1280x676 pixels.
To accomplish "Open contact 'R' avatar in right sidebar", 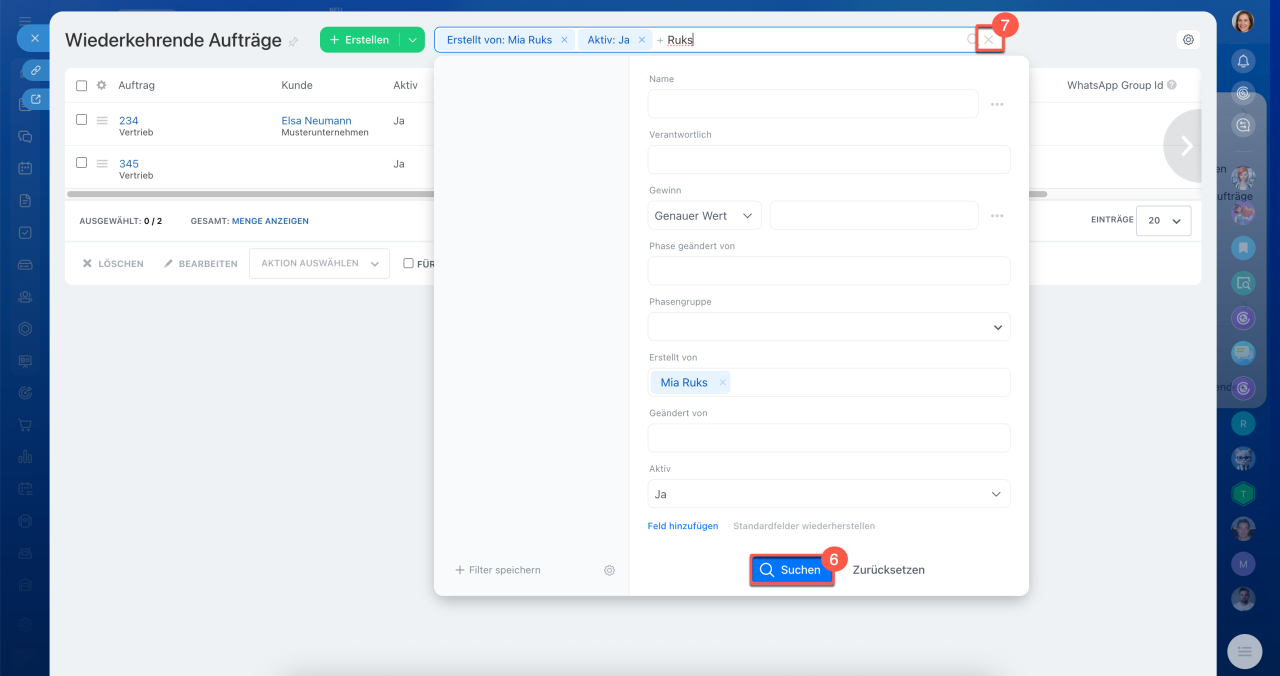I will coord(1243,424).
